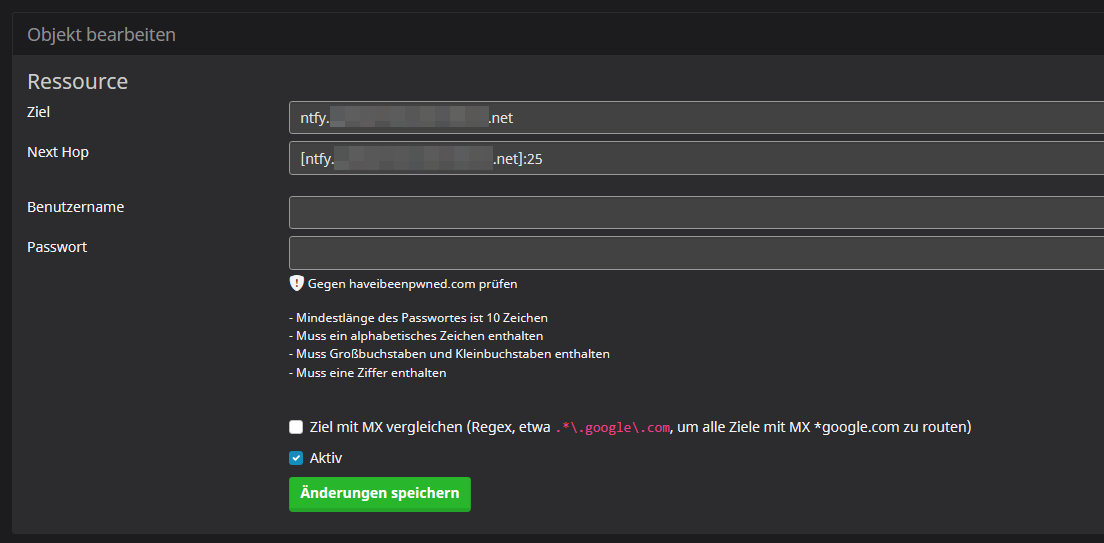Click into the Next Hop input field
Screen dimensions: 1104x543
pyautogui.click(x=690, y=158)
